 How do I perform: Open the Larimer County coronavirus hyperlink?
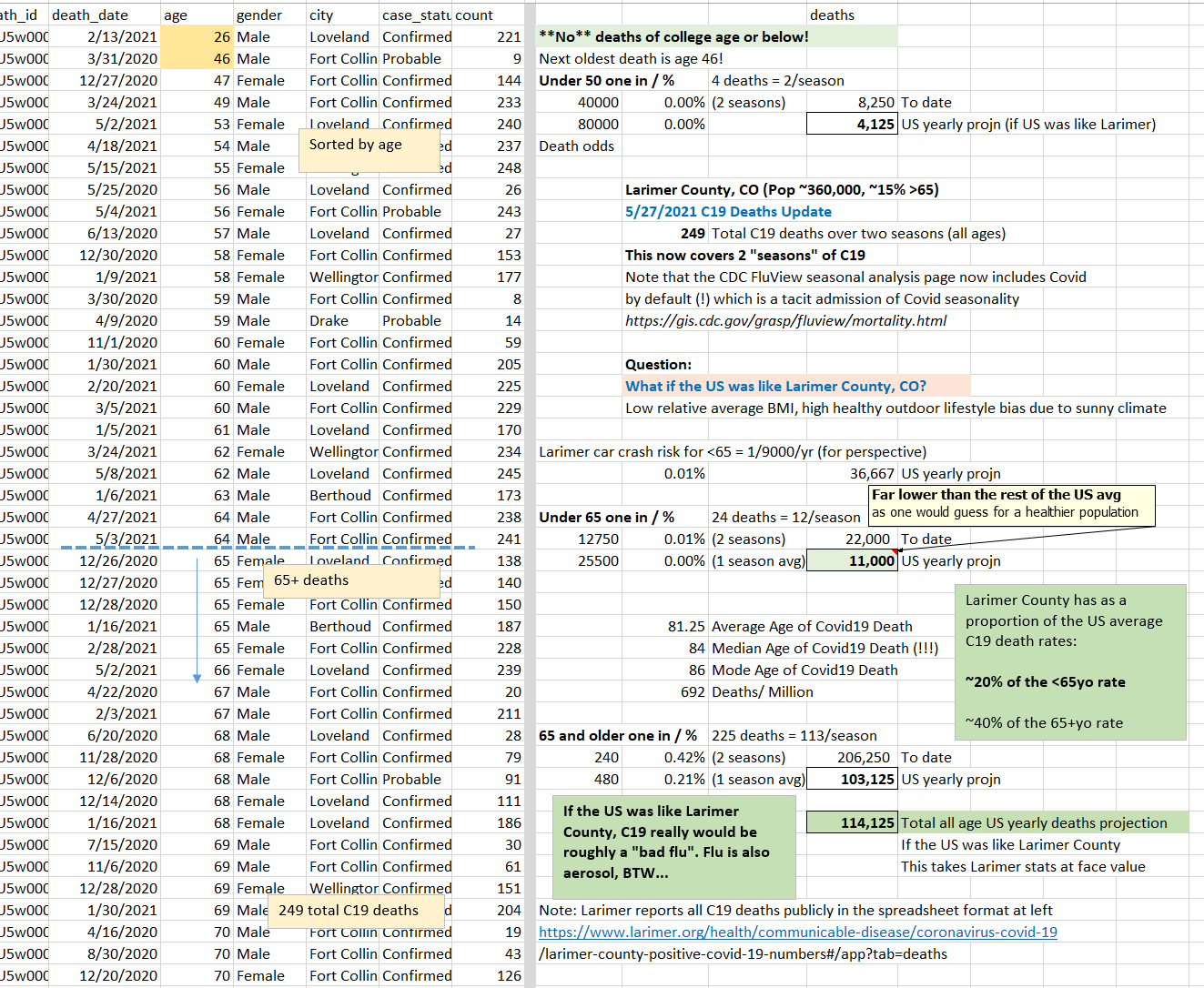pyautogui.click(x=797, y=932)
